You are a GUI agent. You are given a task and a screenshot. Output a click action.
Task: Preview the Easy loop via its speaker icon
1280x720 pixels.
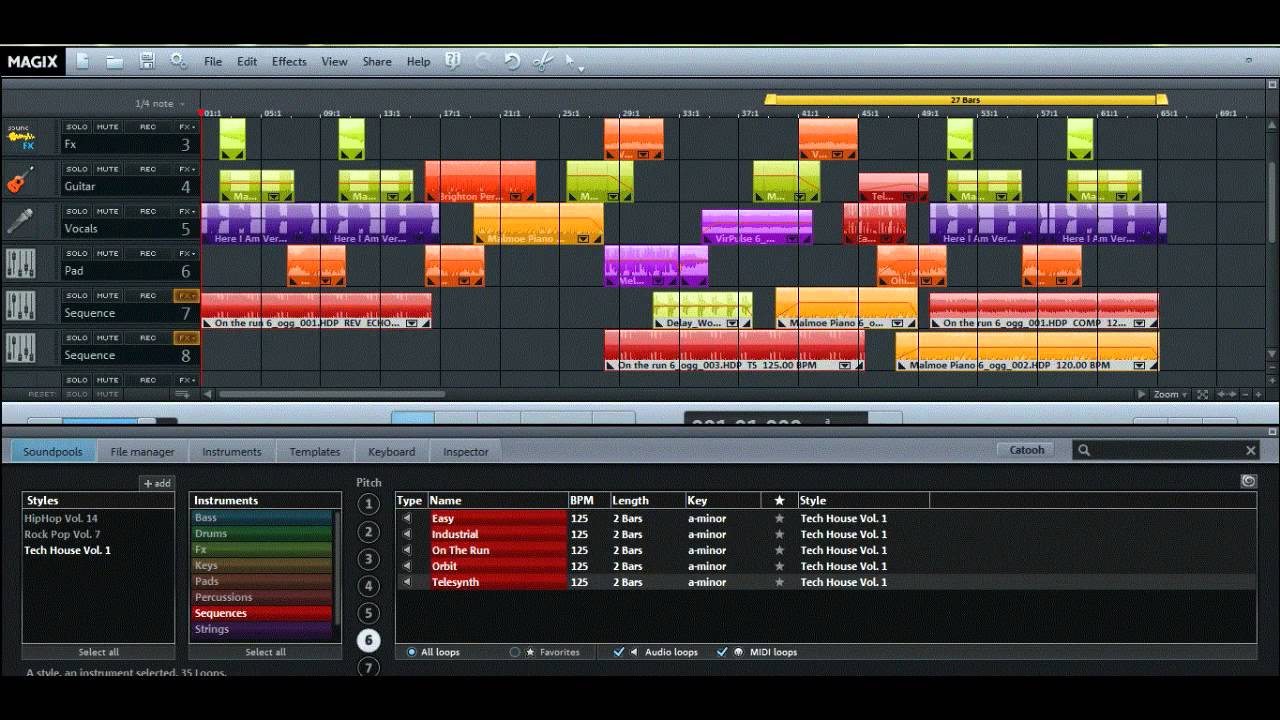pyautogui.click(x=406, y=518)
